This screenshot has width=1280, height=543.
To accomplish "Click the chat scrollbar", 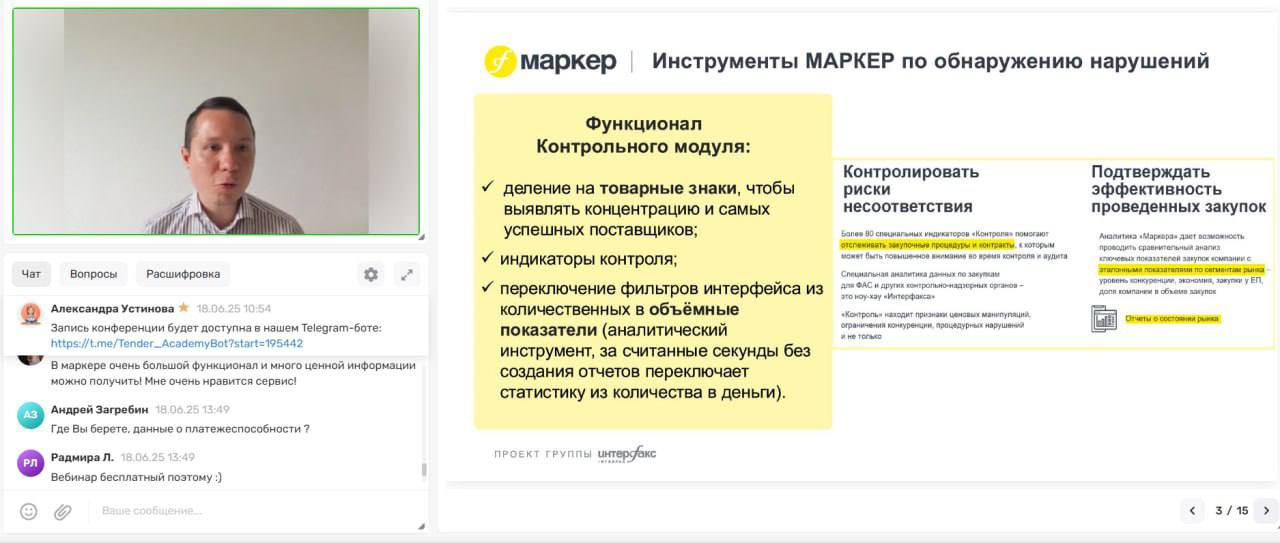I will tap(424, 469).
